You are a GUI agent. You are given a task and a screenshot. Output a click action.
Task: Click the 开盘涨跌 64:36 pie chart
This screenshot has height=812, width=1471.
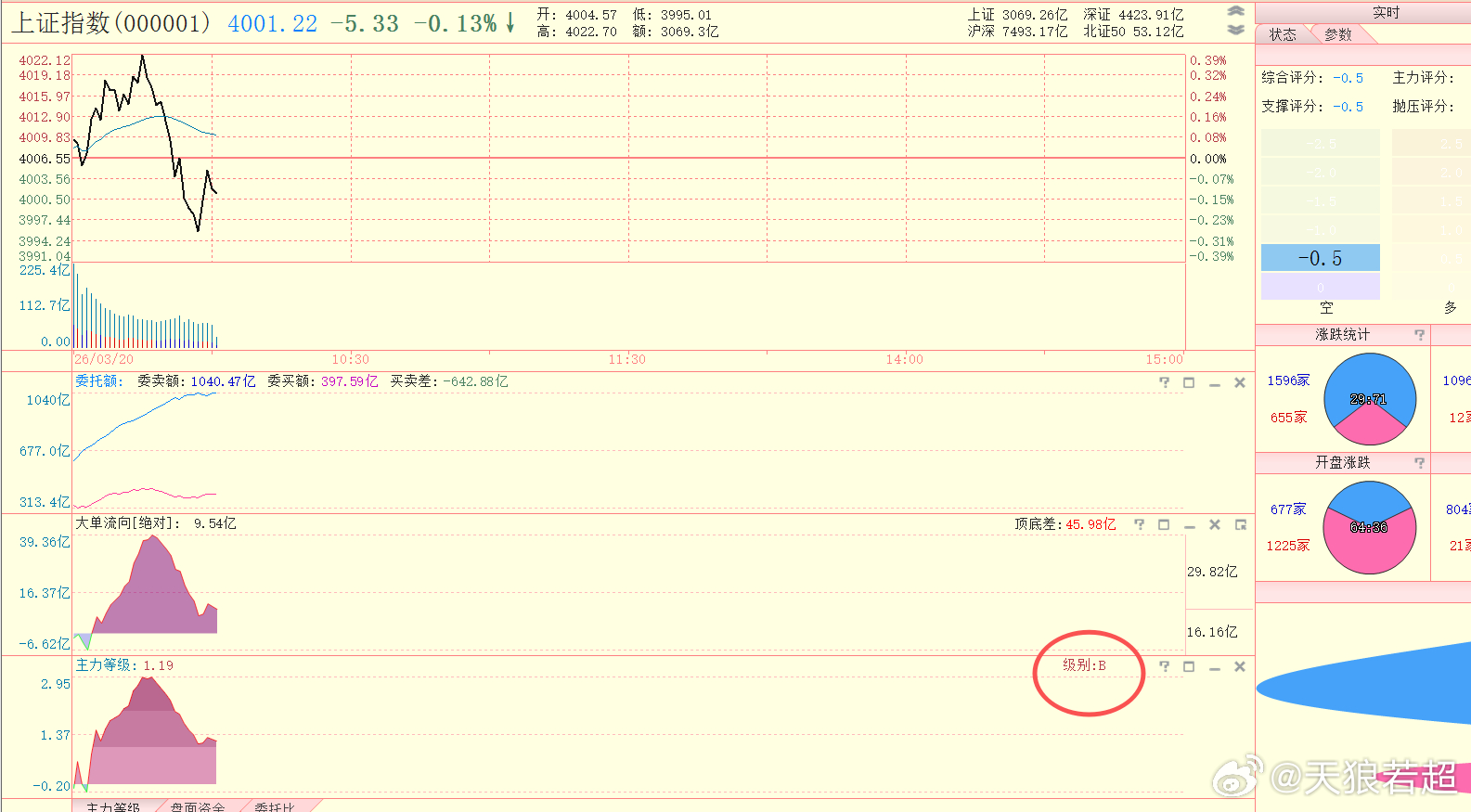click(1369, 527)
